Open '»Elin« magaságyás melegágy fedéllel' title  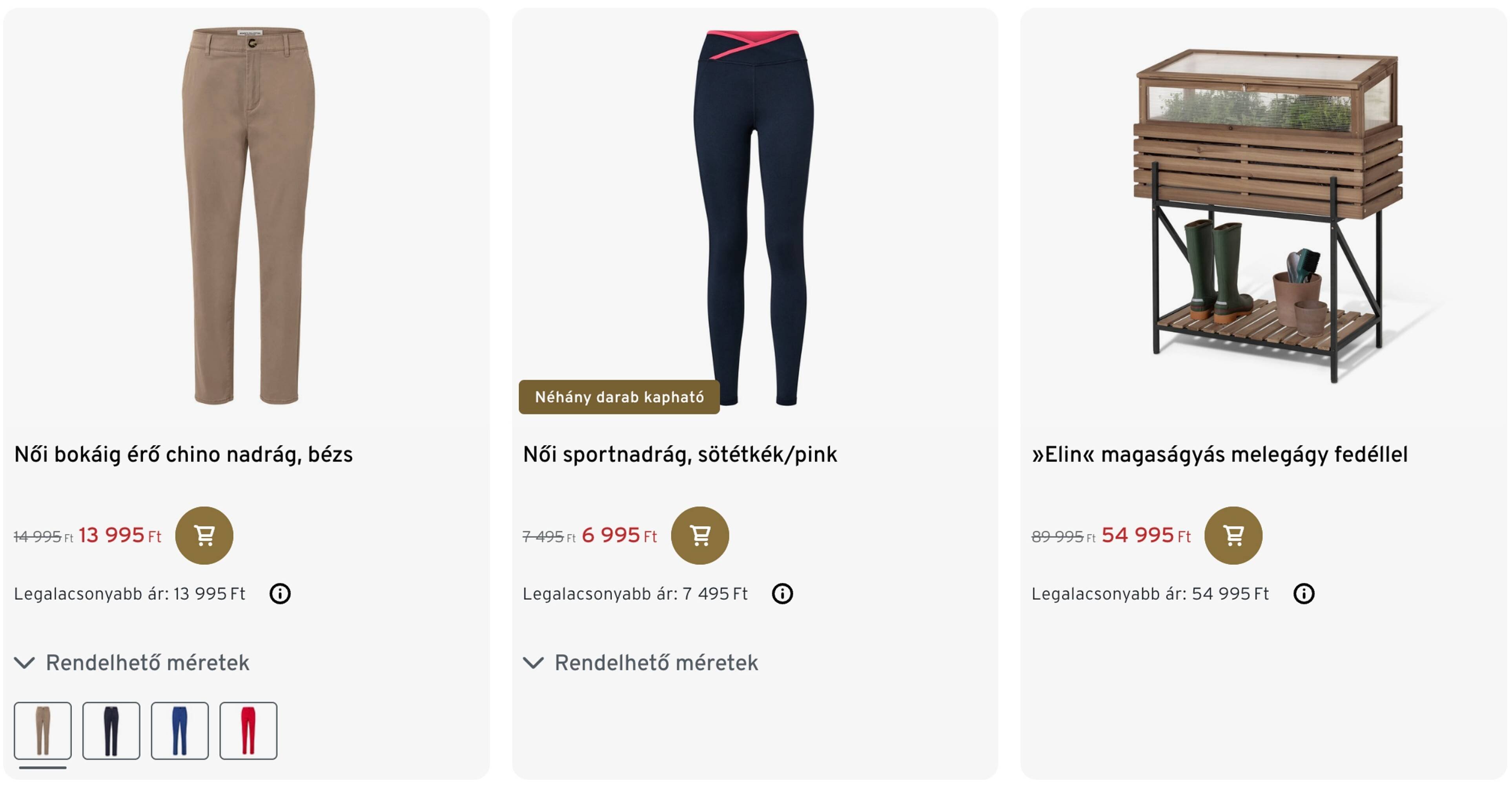pyautogui.click(x=1219, y=455)
